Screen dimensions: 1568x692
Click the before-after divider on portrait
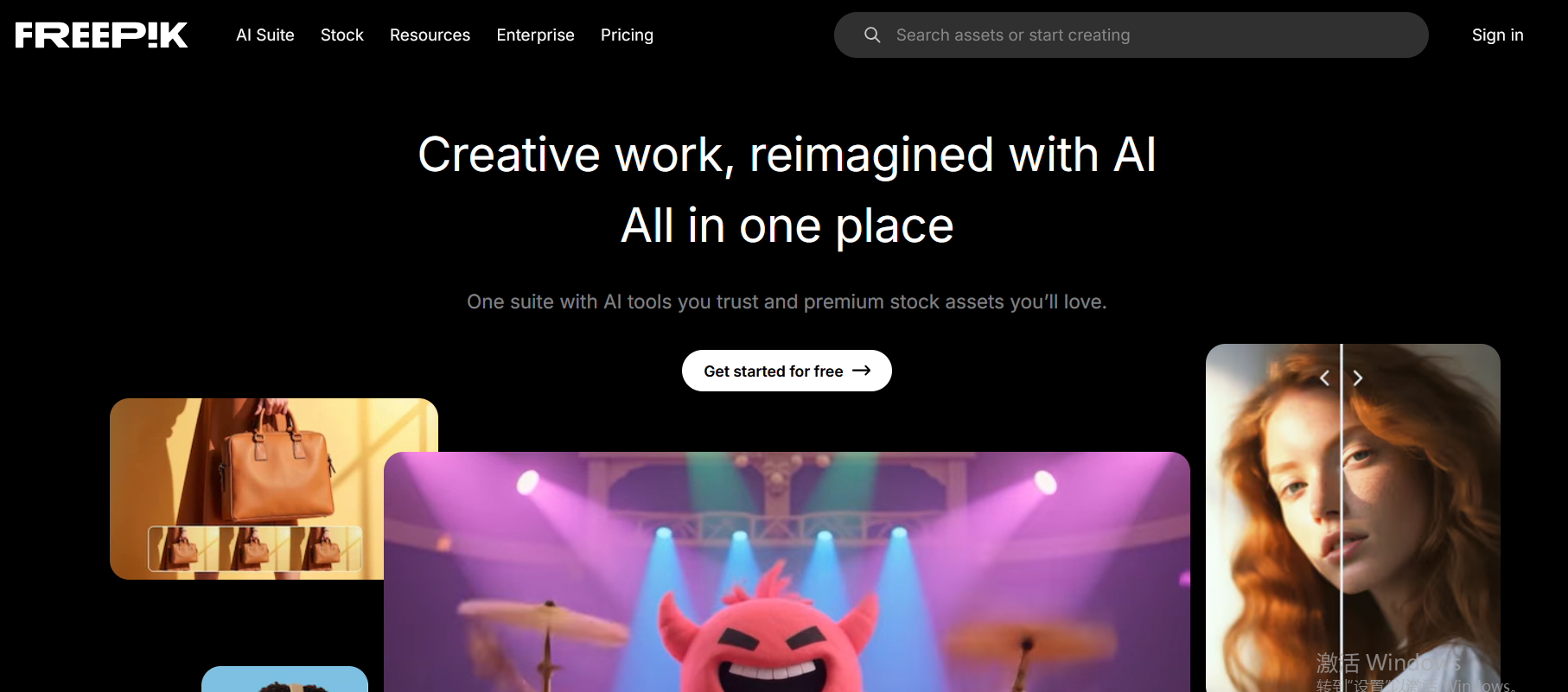[1342, 518]
